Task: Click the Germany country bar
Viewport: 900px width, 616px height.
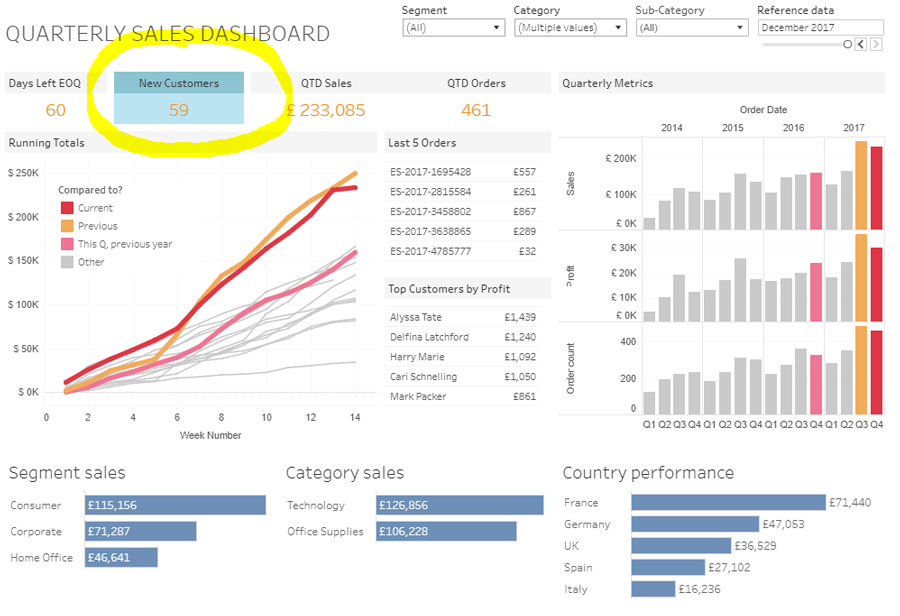Action: 695,524
